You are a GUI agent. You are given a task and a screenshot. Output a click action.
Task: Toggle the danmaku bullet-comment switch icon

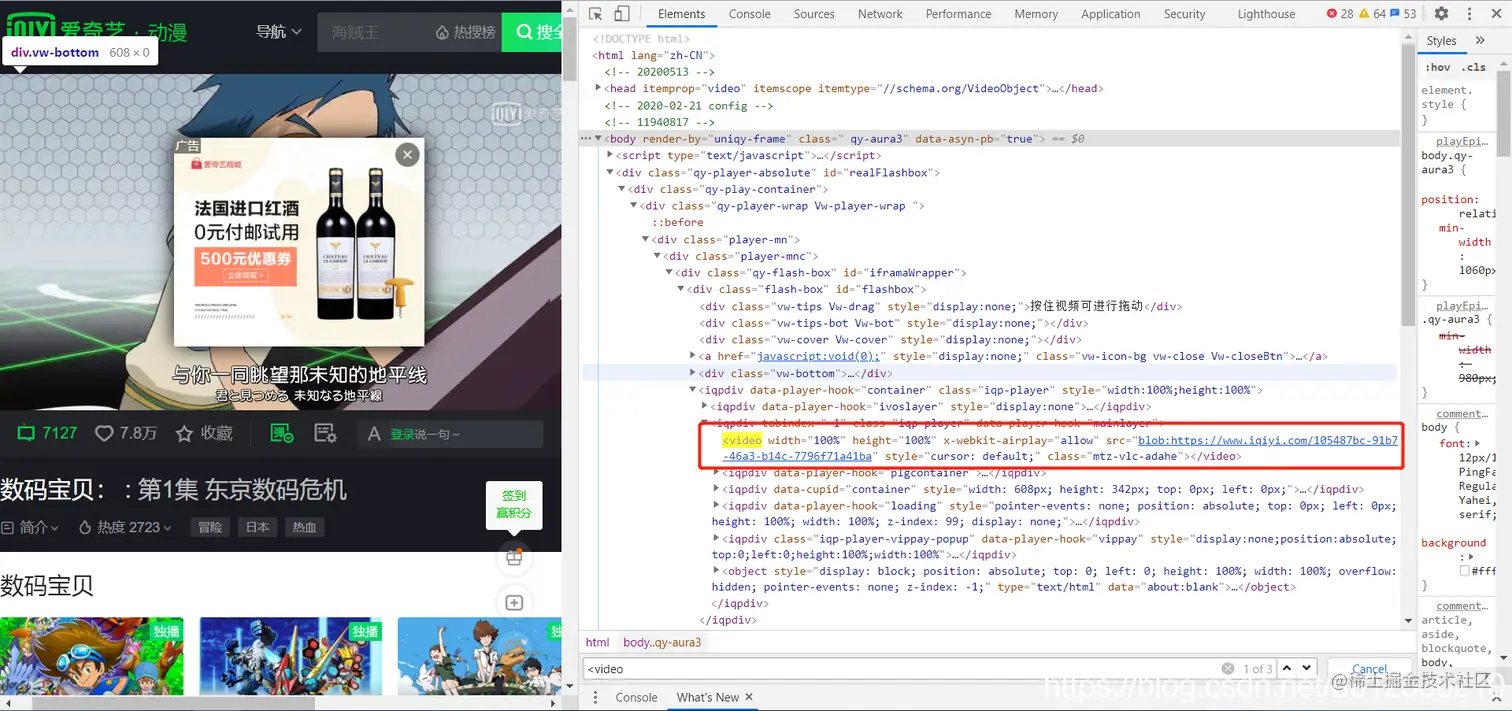(282, 433)
